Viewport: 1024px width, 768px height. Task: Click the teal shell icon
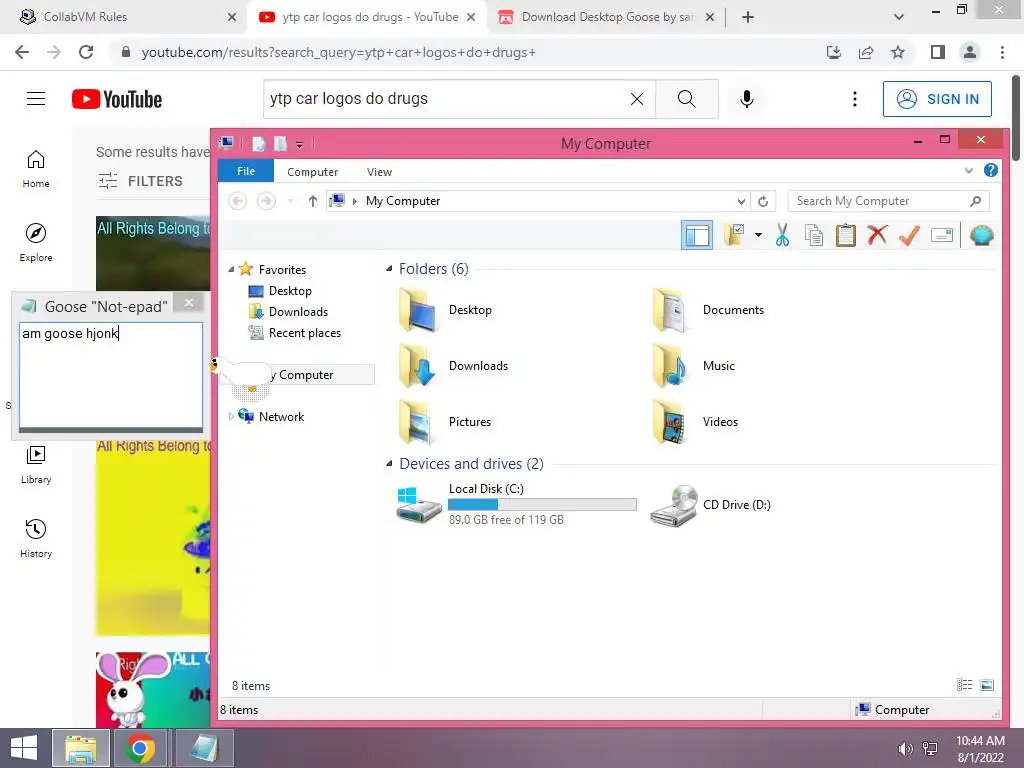(982, 235)
